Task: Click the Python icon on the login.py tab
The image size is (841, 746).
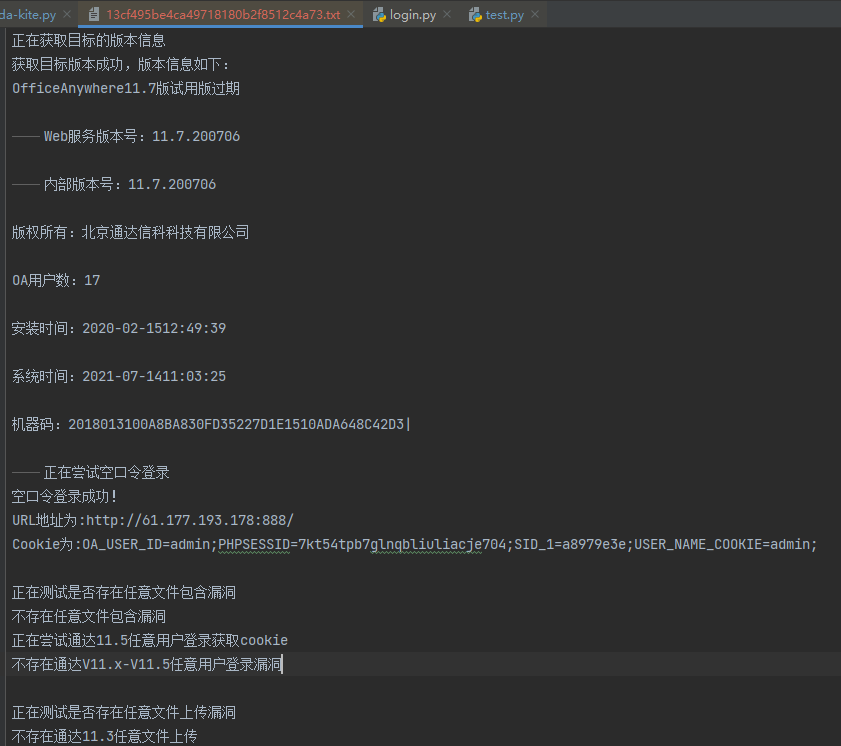Action: 379,14
